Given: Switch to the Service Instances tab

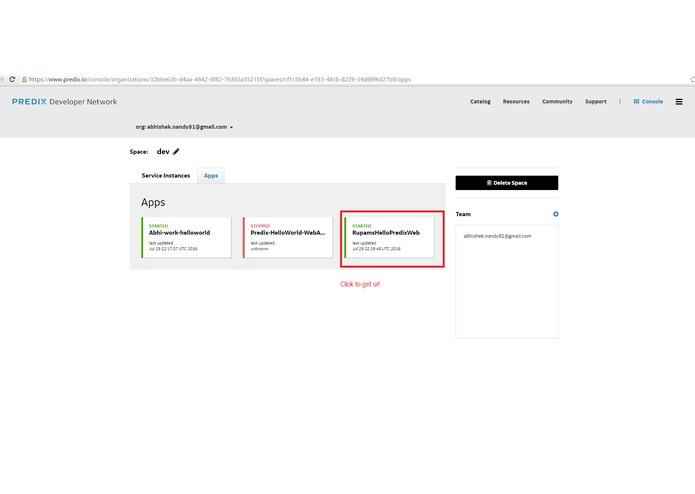Looking at the screenshot, I should 166,175.
